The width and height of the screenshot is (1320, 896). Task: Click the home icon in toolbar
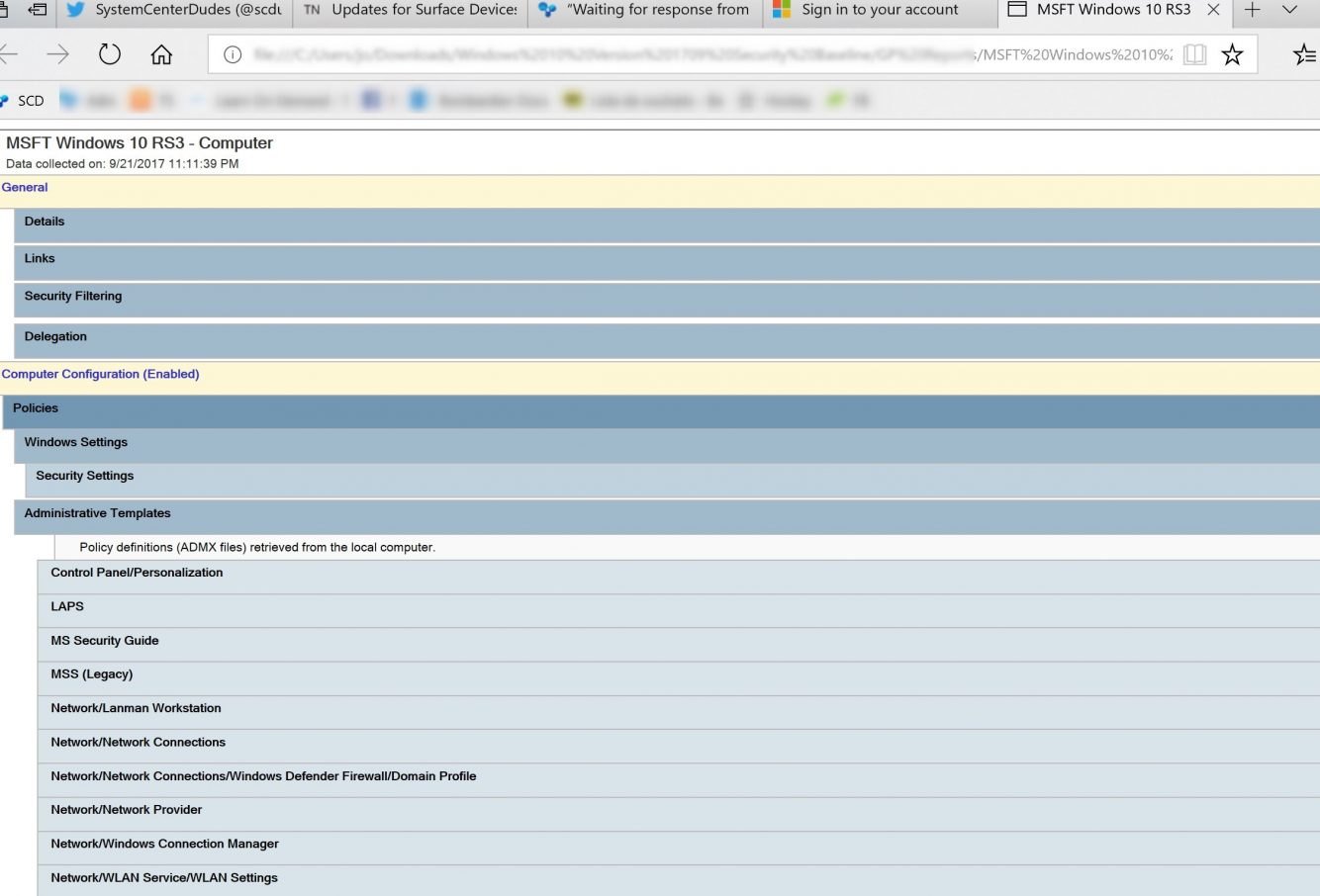click(161, 54)
